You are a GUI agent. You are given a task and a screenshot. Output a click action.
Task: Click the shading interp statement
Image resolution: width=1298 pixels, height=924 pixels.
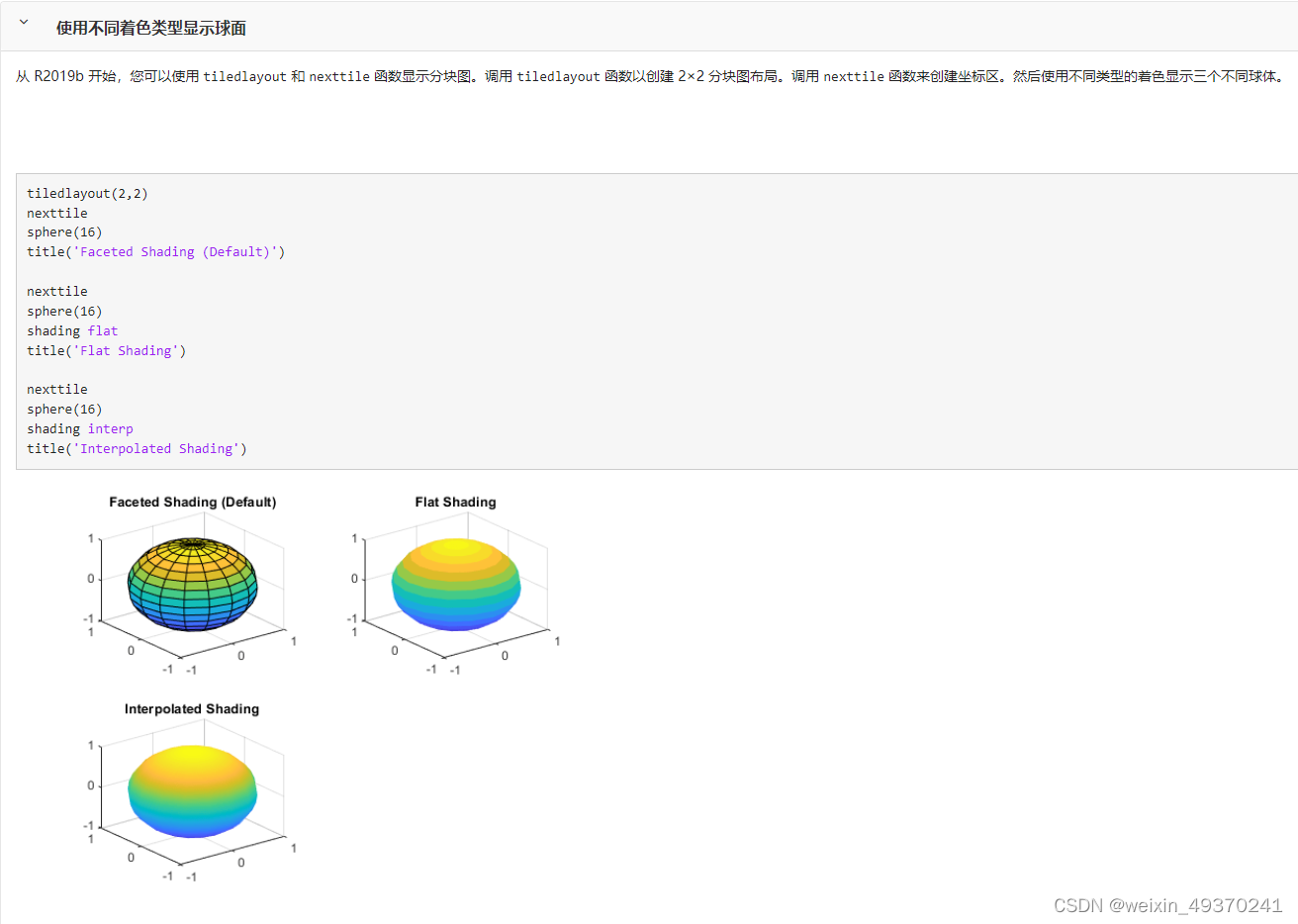coord(80,428)
